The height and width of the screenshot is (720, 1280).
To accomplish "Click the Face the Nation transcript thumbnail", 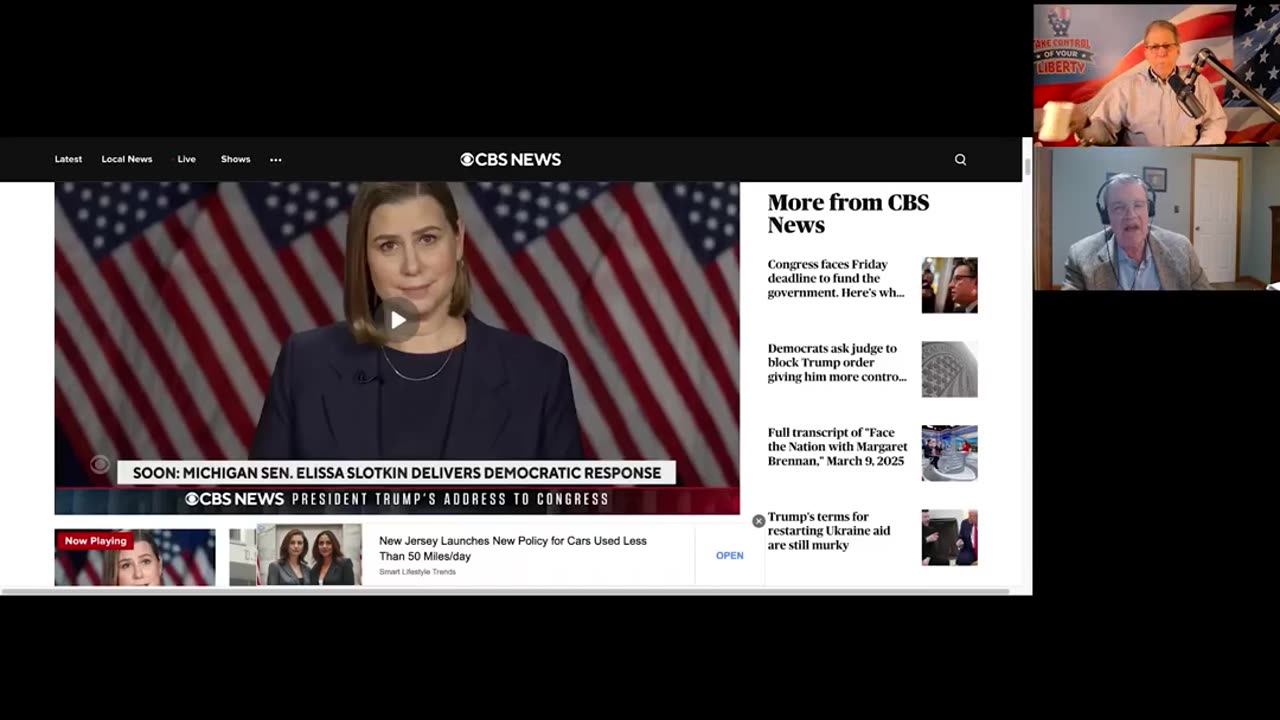I will [x=949, y=453].
